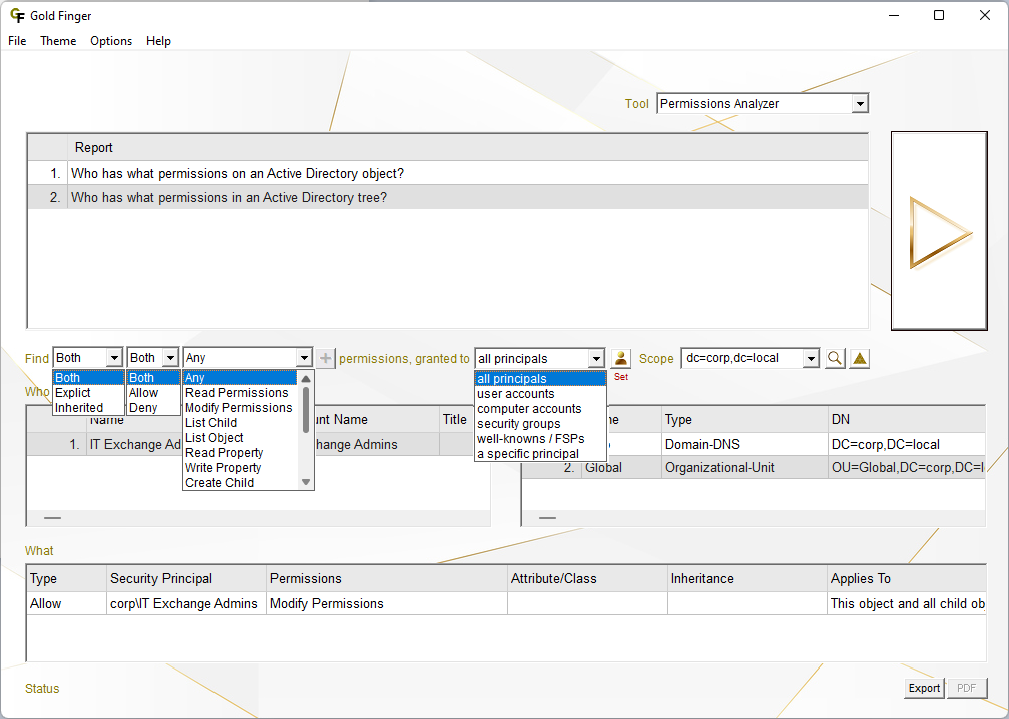
Task: Open the Tool Permissions Analyzer dropdown
Action: click(860, 104)
